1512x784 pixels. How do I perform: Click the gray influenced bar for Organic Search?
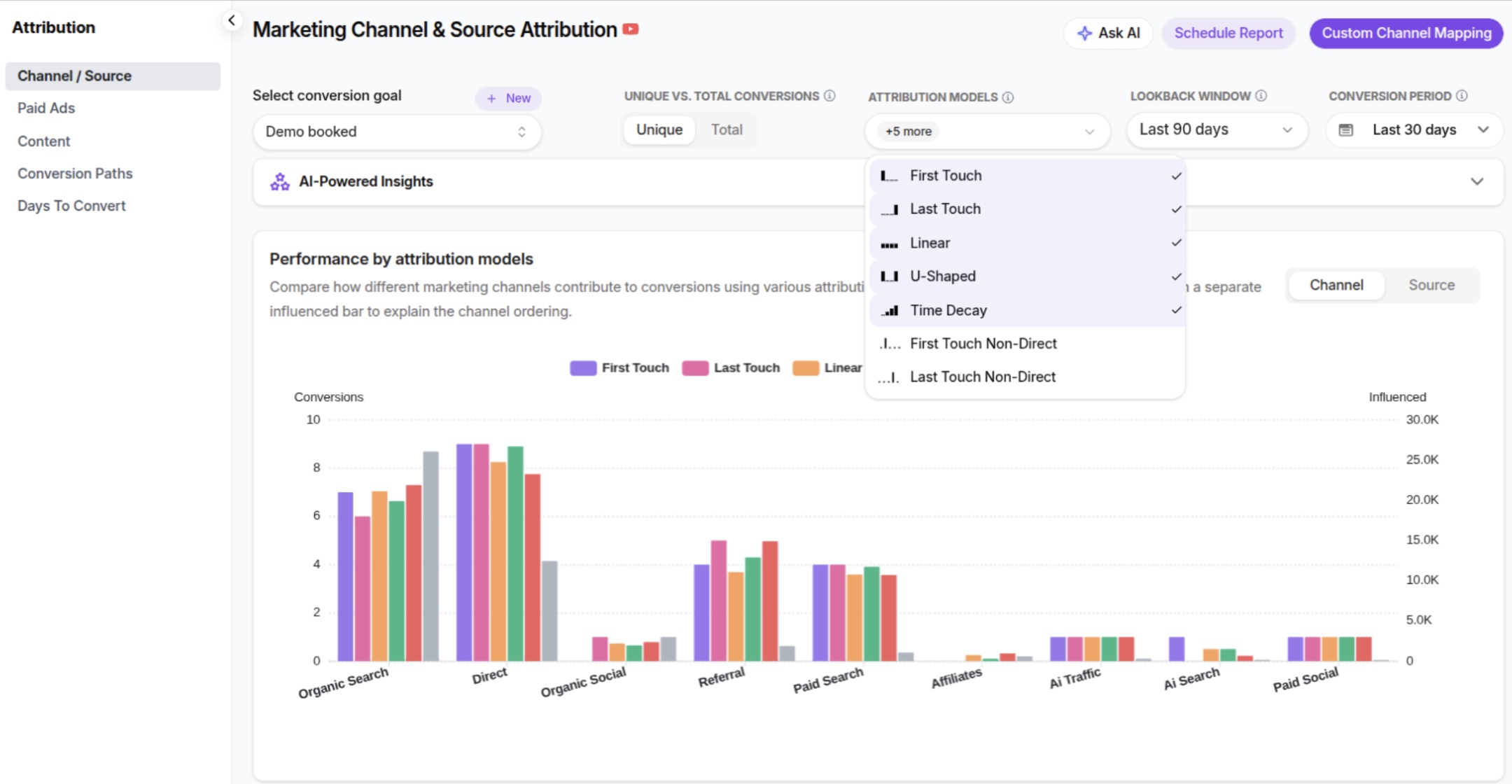pyautogui.click(x=431, y=556)
